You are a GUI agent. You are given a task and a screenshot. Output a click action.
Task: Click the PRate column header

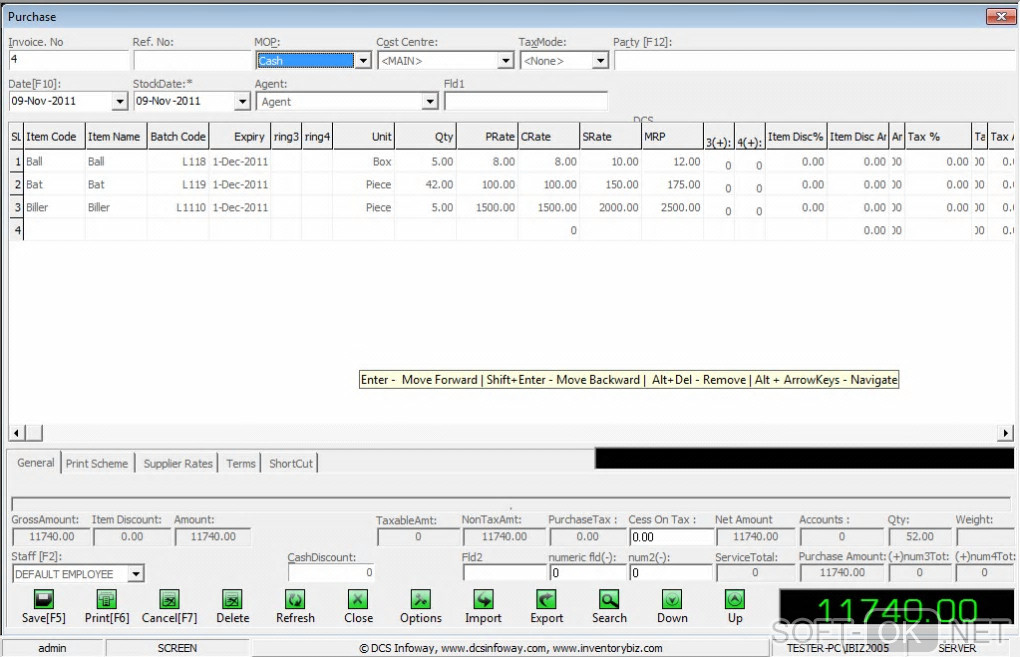coord(487,137)
